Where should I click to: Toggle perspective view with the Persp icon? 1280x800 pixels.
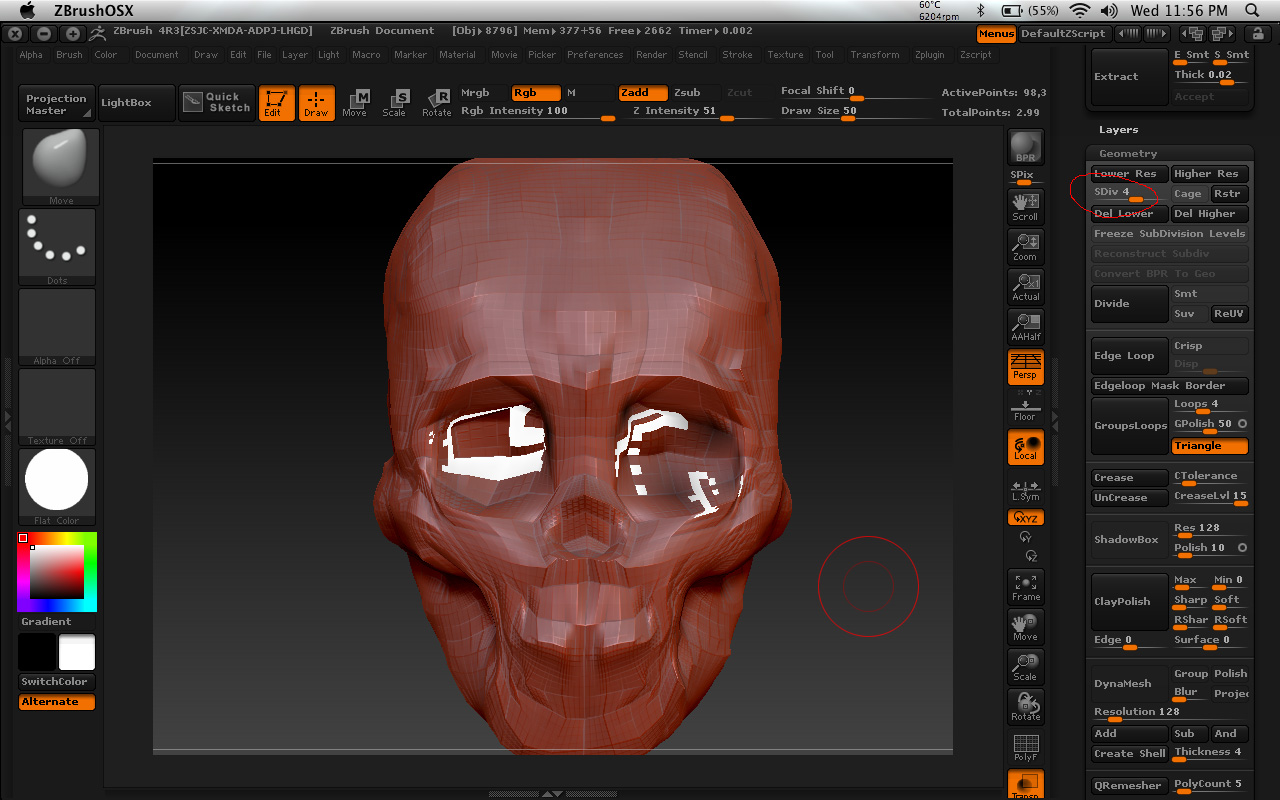pyautogui.click(x=1026, y=367)
